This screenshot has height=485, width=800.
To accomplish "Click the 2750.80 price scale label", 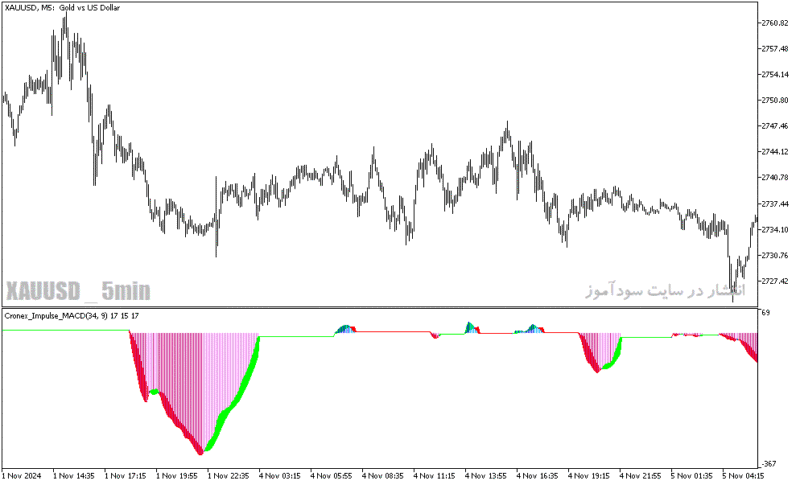I will pos(774,100).
